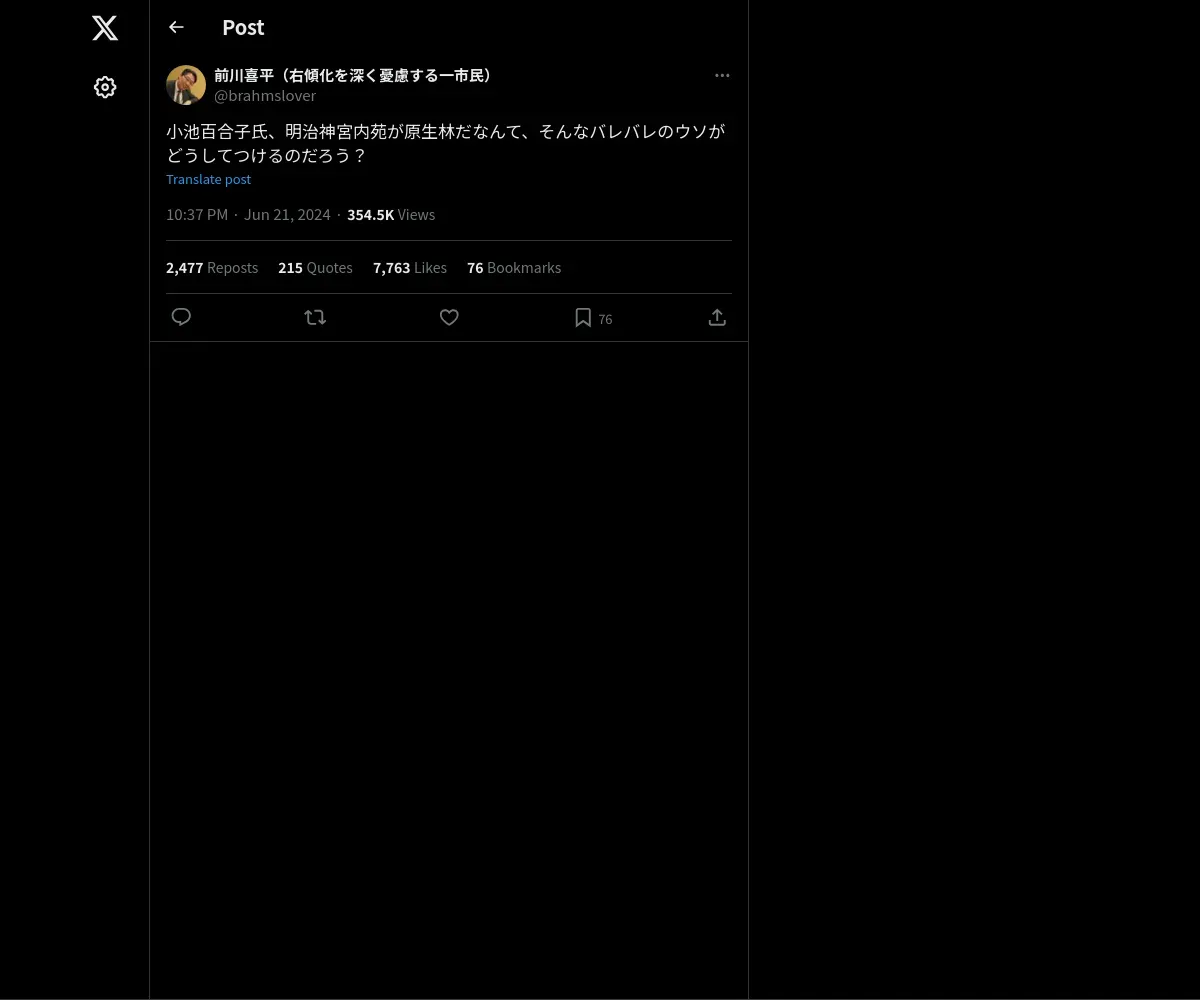View the 2,477 Reposts list

coord(212,268)
